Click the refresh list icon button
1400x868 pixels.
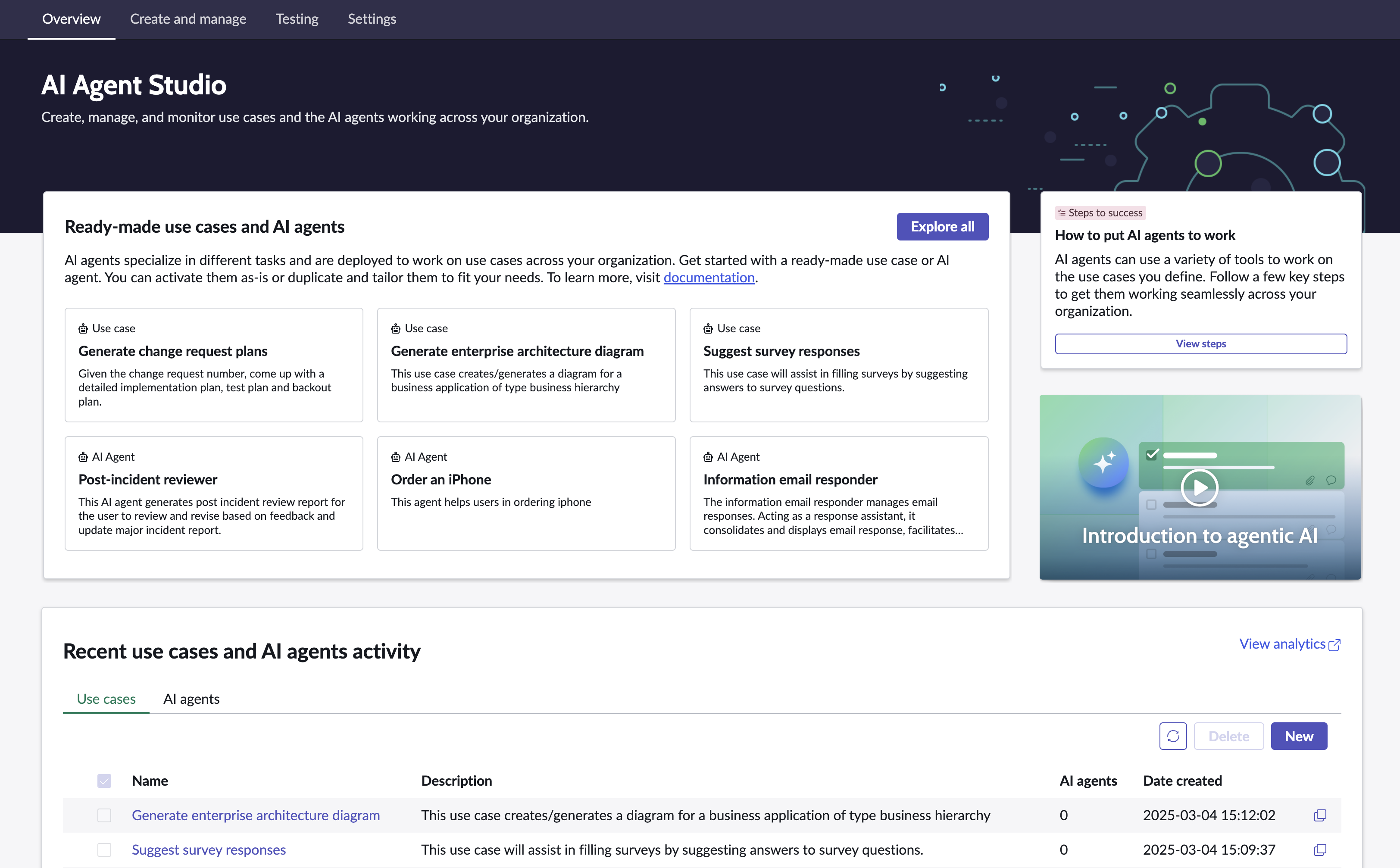(x=1173, y=736)
